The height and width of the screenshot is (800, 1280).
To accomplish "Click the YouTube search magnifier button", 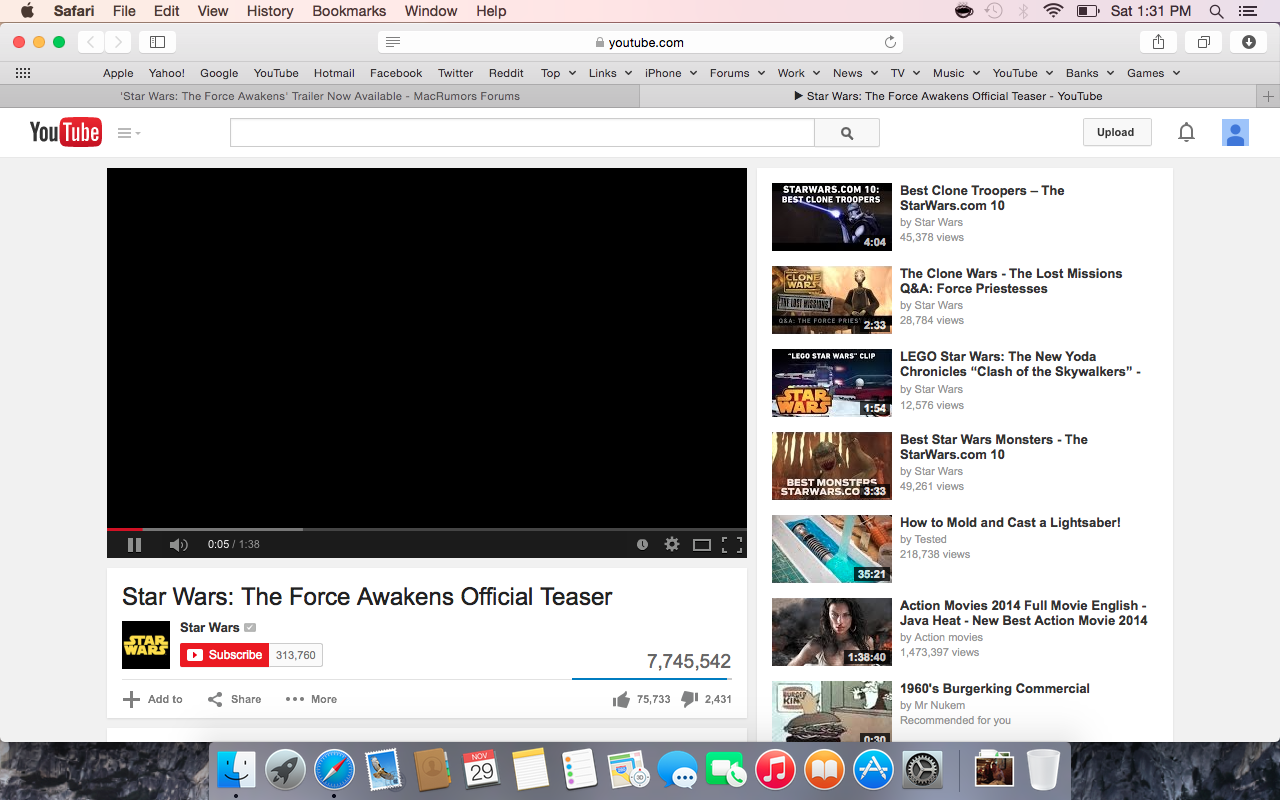I will 847,133.
